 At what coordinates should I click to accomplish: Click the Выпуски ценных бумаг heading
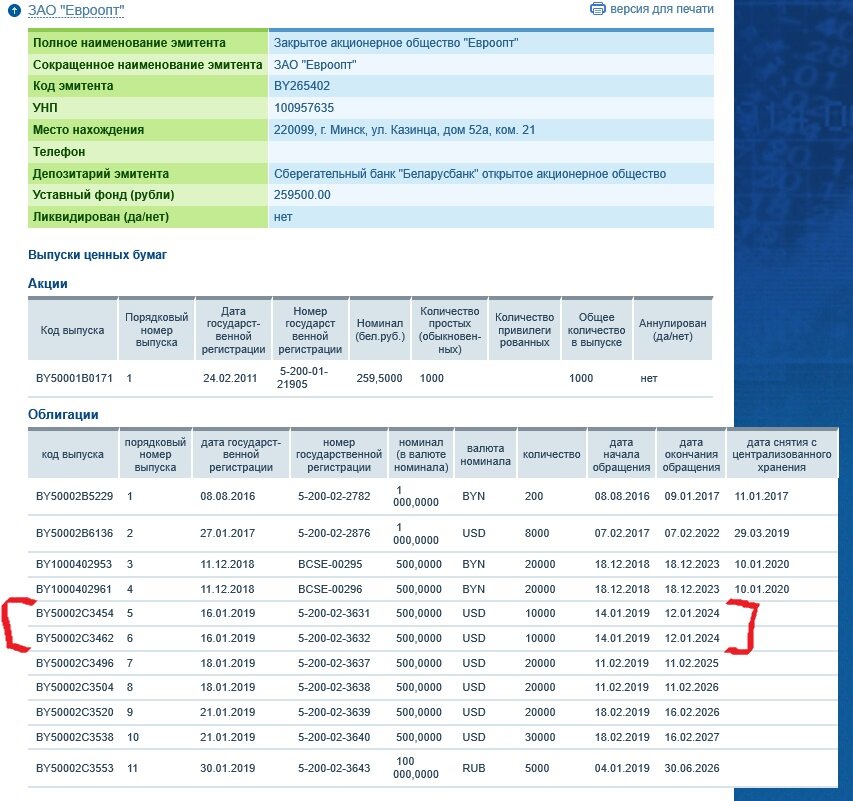coord(97,255)
